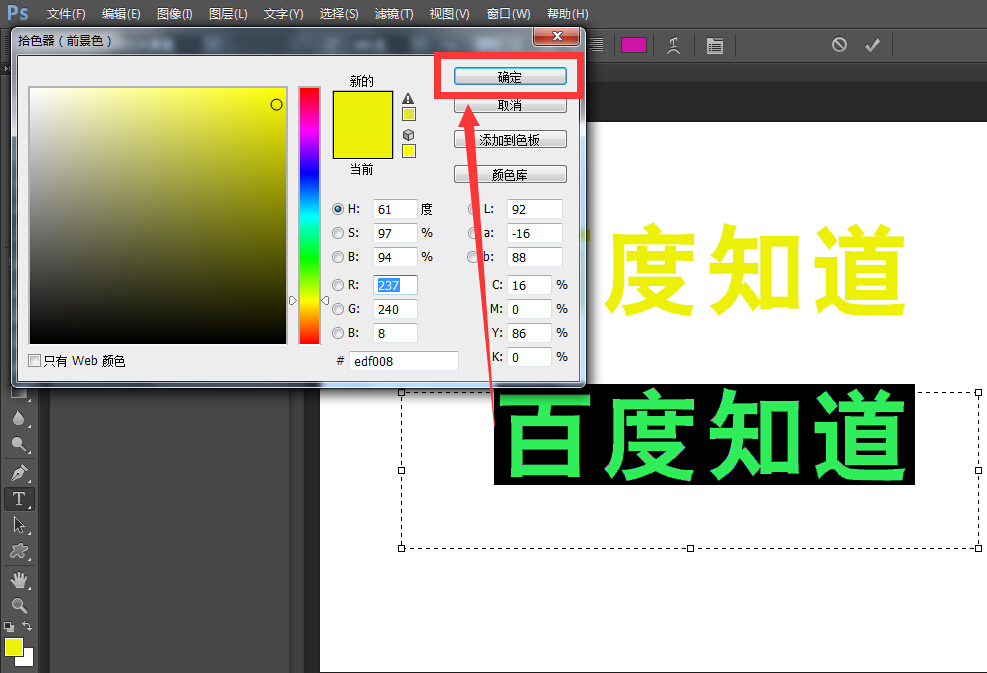Swap foreground and background colors

pos(26,626)
